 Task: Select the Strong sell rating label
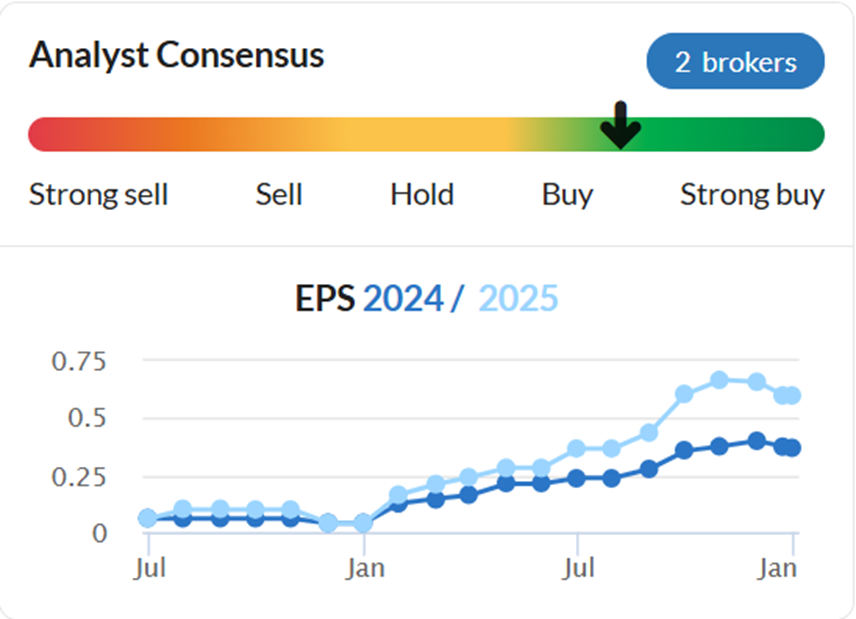coord(98,194)
